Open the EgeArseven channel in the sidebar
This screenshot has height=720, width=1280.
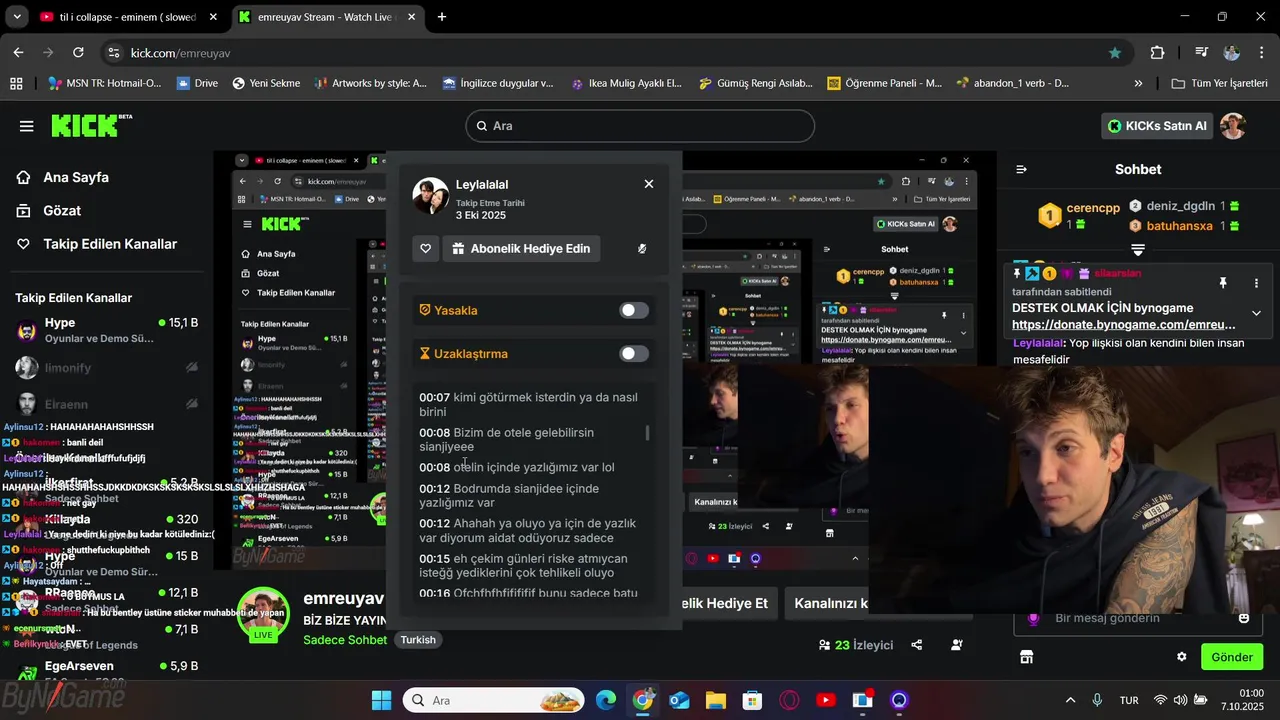(105, 668)
